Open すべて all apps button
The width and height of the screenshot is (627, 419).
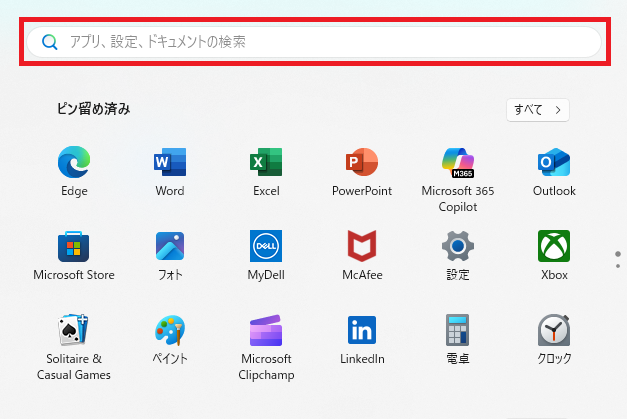click(538, 110)
